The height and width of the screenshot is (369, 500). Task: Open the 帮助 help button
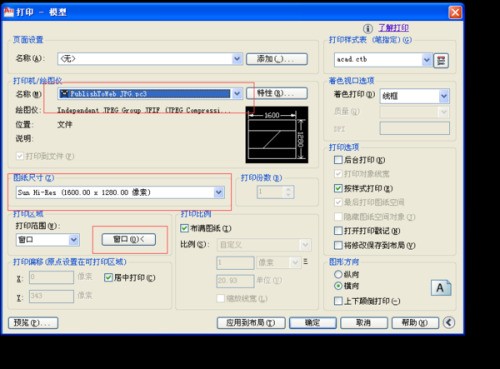(x=415, y=323)
